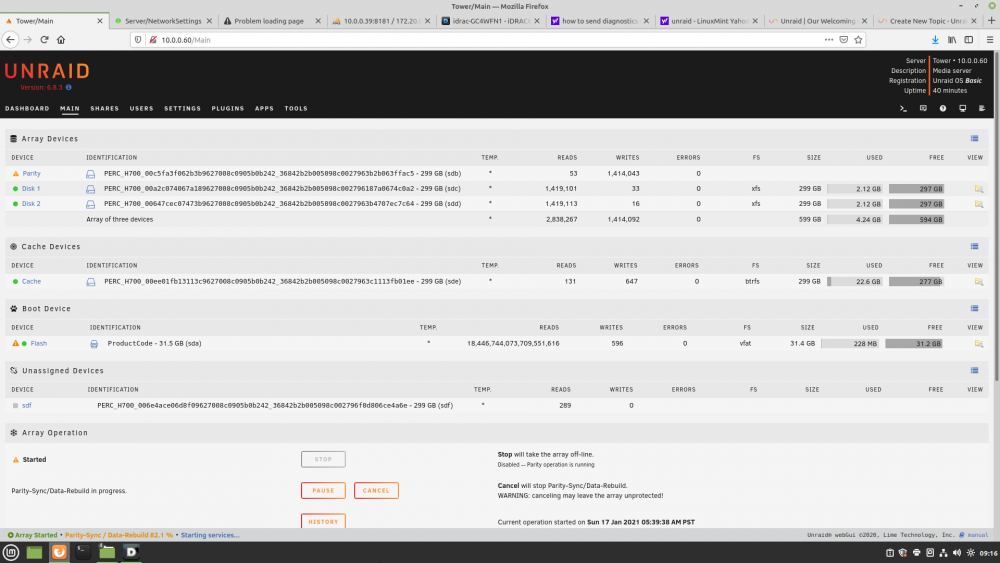Browse Cache contents folder icon

(x=978, y=281)
